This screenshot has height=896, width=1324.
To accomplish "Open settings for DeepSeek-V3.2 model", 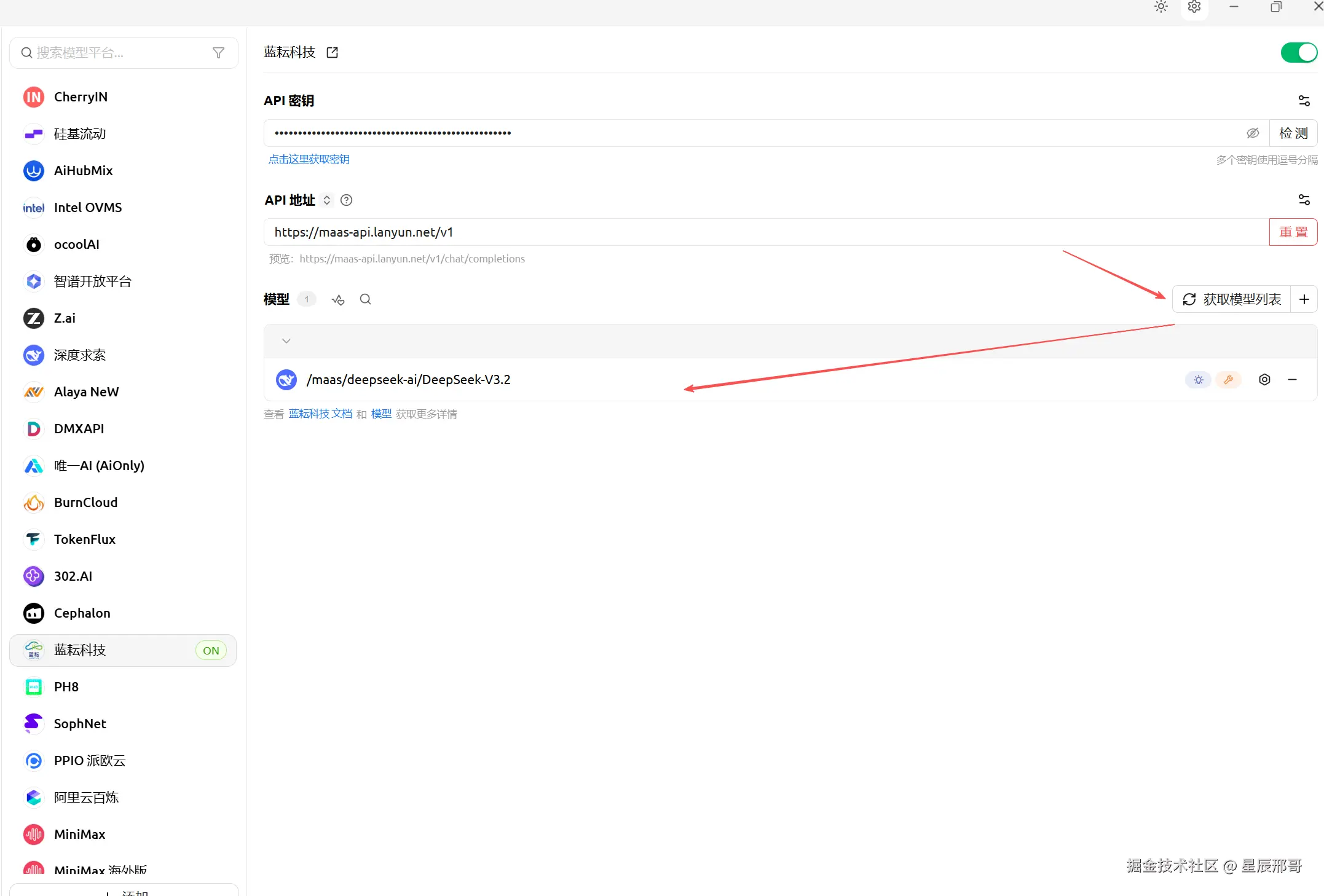I will (x=1264, y=380).
